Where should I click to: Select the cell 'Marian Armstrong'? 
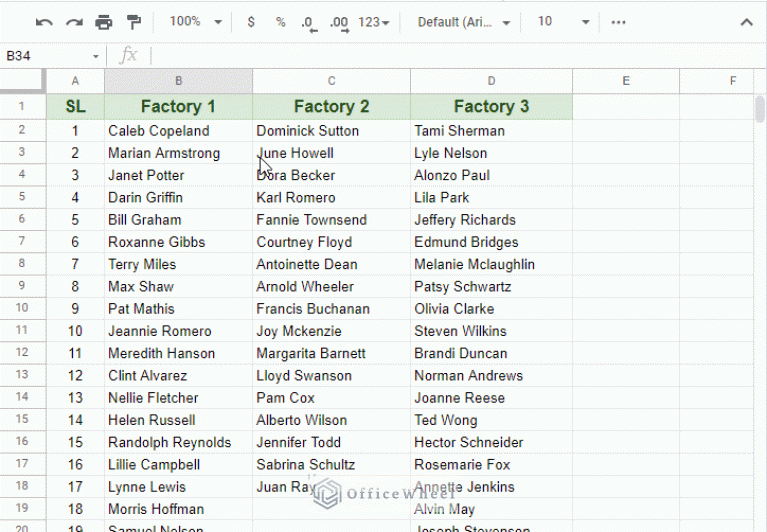[179, 153]
